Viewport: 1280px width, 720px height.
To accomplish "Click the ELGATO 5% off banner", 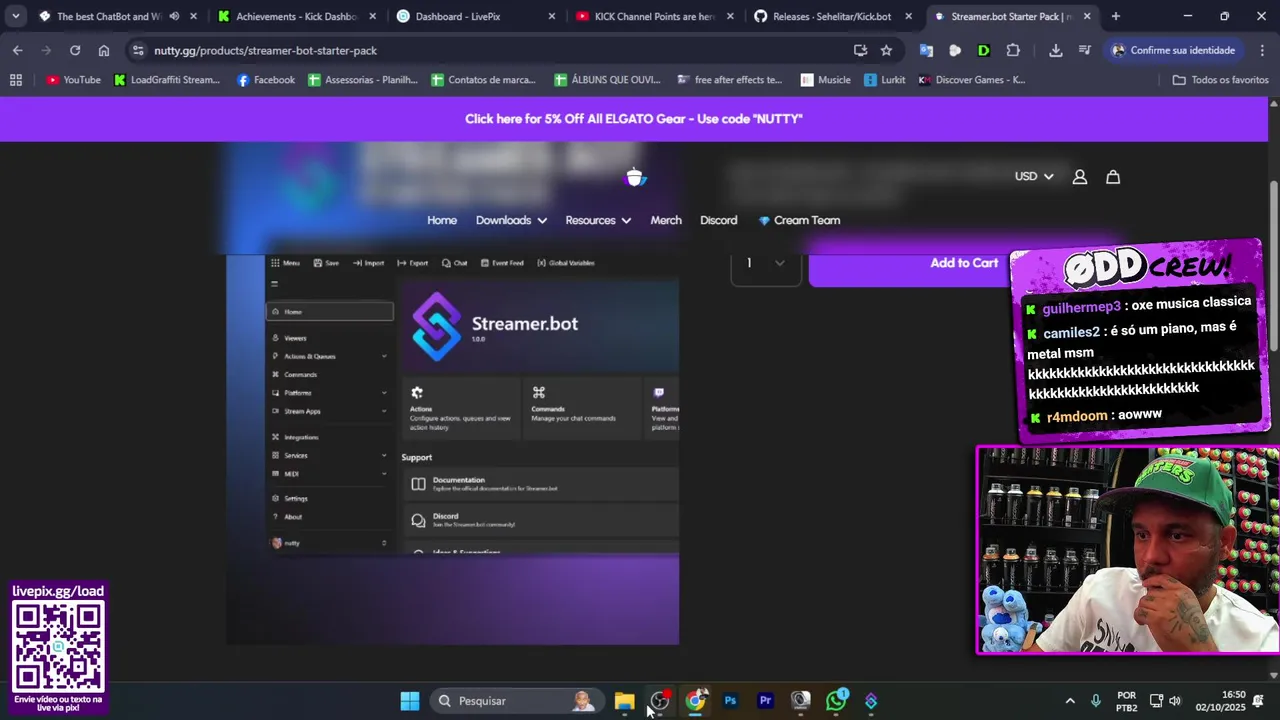I will [634, 119].
